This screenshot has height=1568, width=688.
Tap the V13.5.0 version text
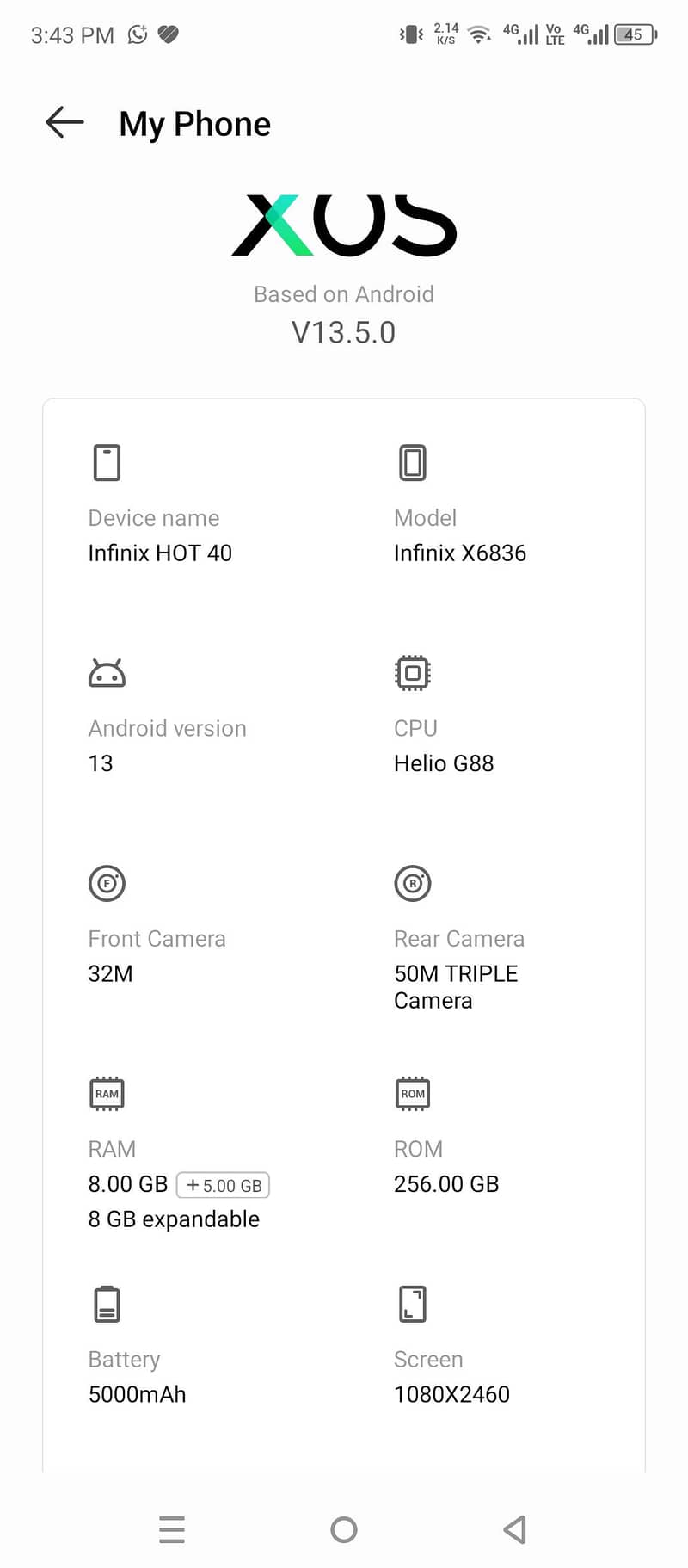pos(344,332)
